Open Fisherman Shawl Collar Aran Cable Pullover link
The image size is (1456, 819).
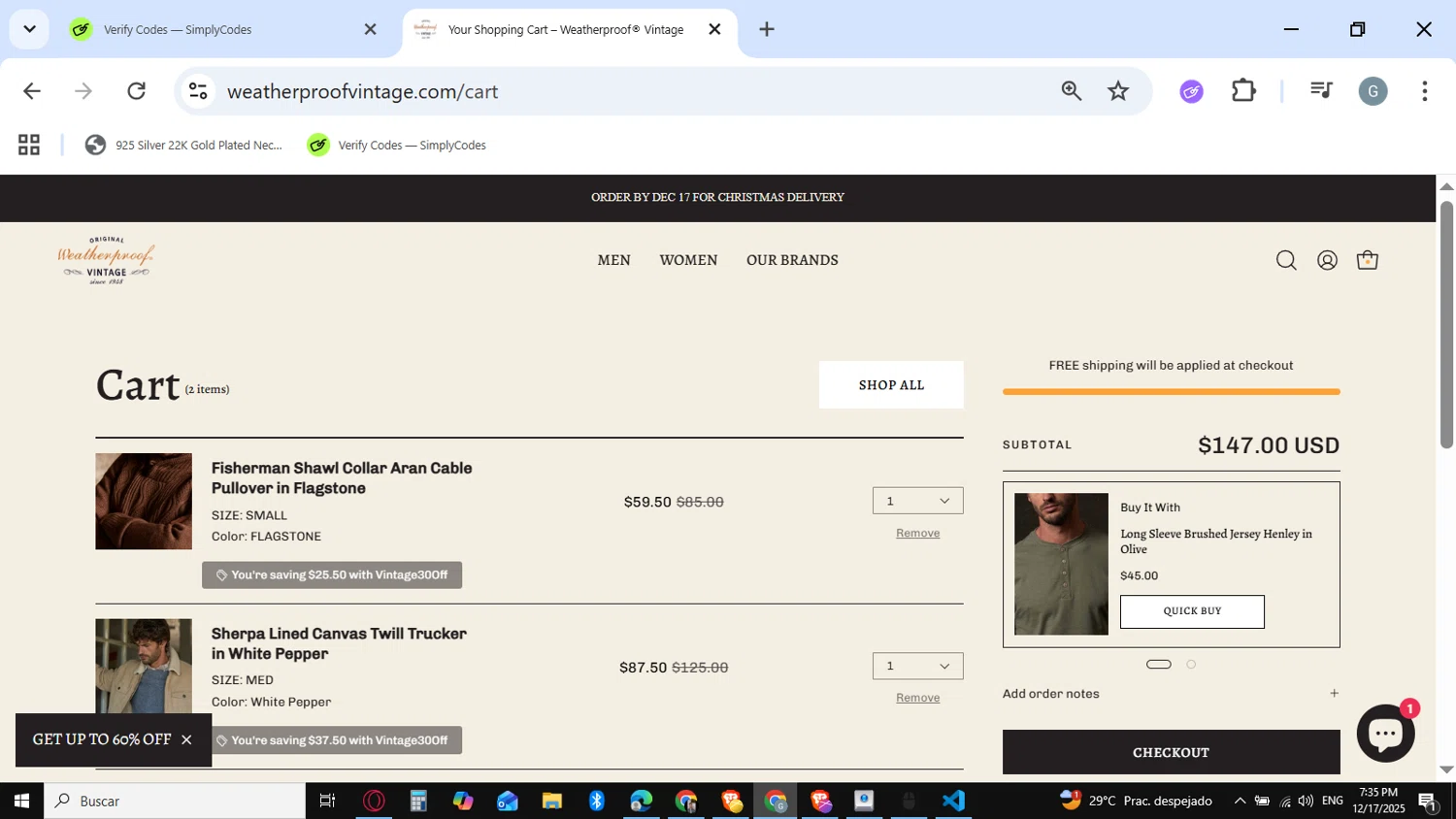tap(342, 477)
